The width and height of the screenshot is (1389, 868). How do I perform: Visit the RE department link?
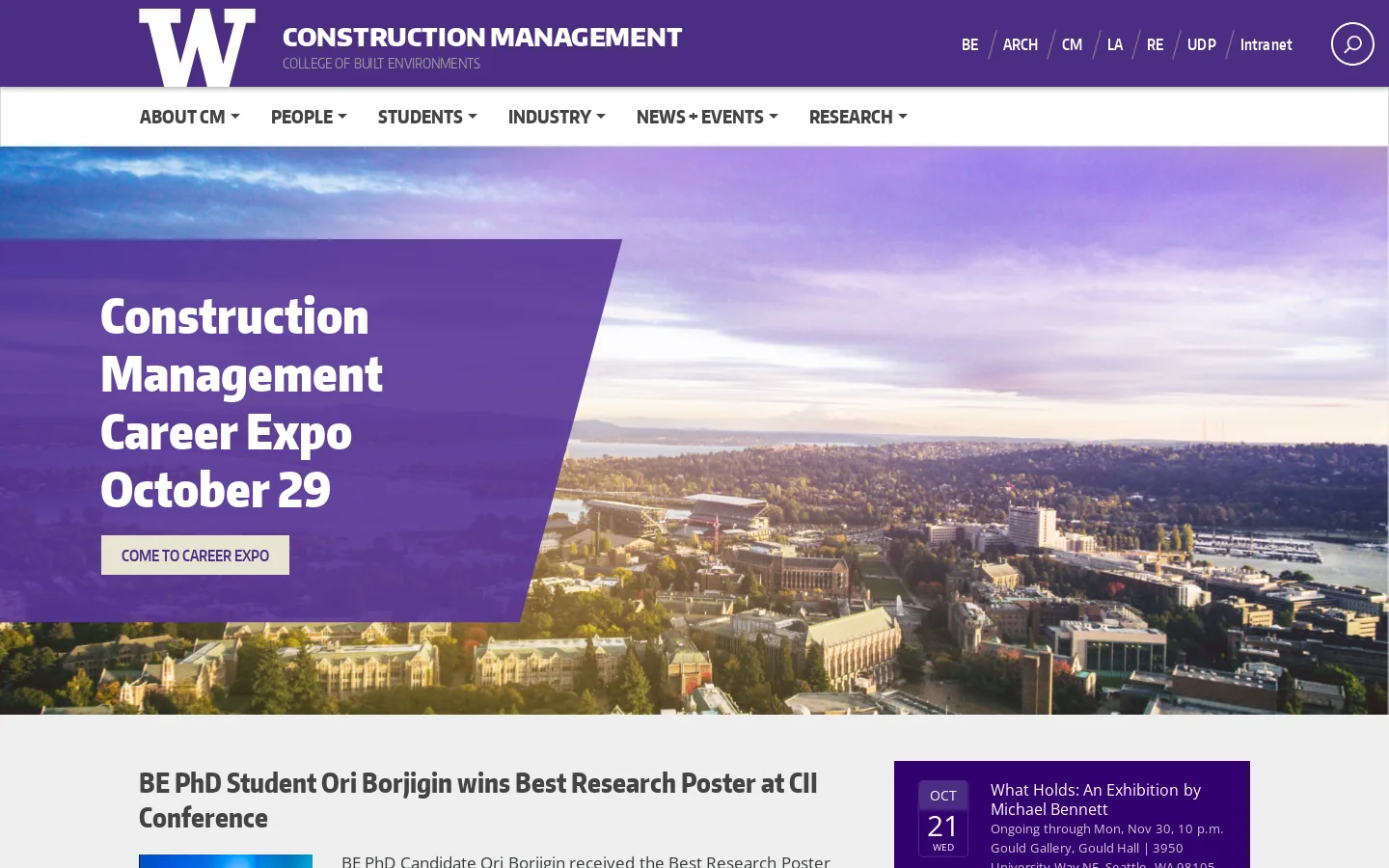coord(1155,44)
